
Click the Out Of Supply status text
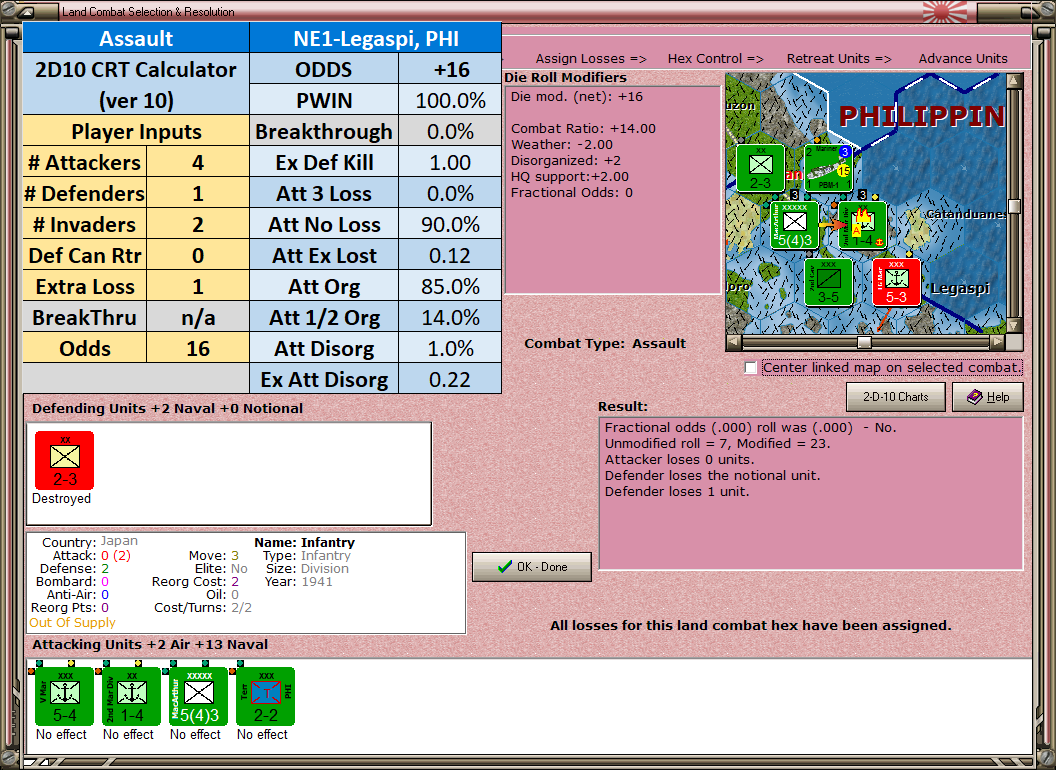(72, 622)
